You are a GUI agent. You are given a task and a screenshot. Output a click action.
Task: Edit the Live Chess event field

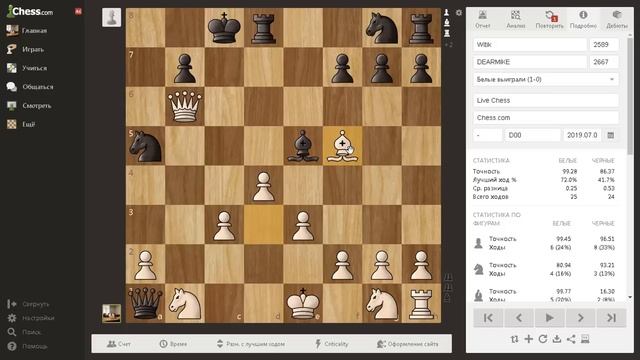click(x=546, y=100)
